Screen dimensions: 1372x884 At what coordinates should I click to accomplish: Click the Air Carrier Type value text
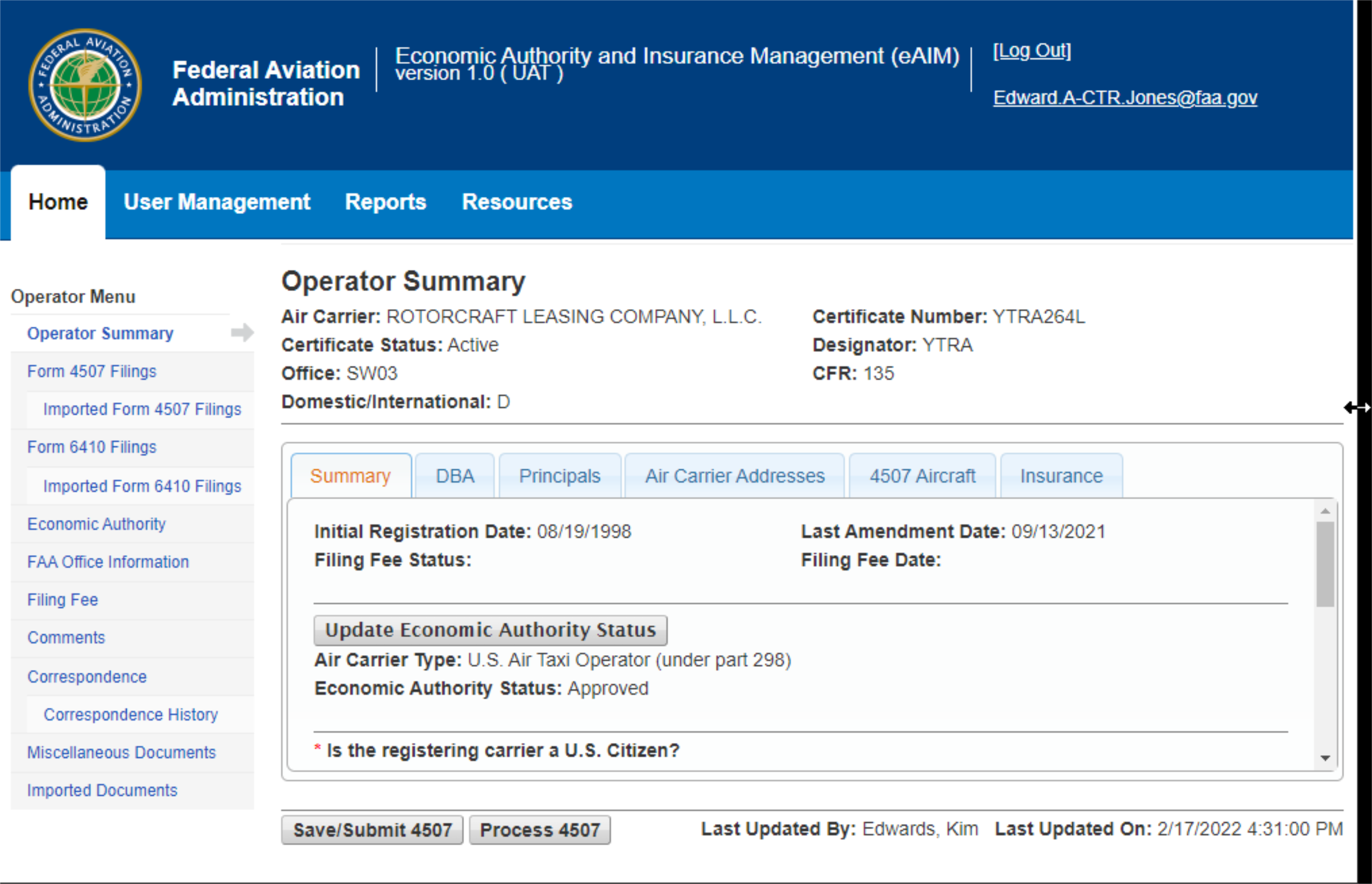point(629,660)
